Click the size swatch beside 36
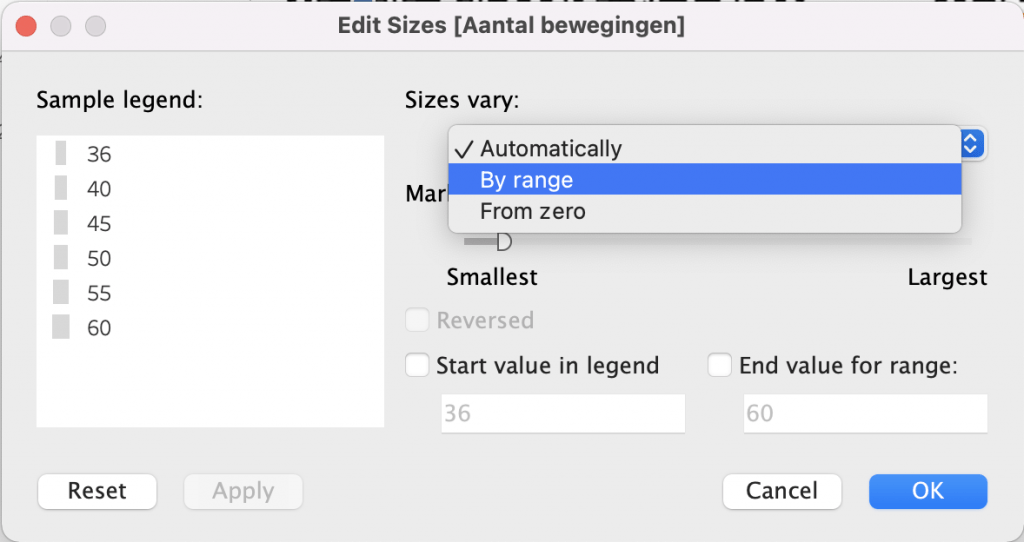The width and height of the screenshot is (1024, 542). pyautogui.click(x=61, y=154)
